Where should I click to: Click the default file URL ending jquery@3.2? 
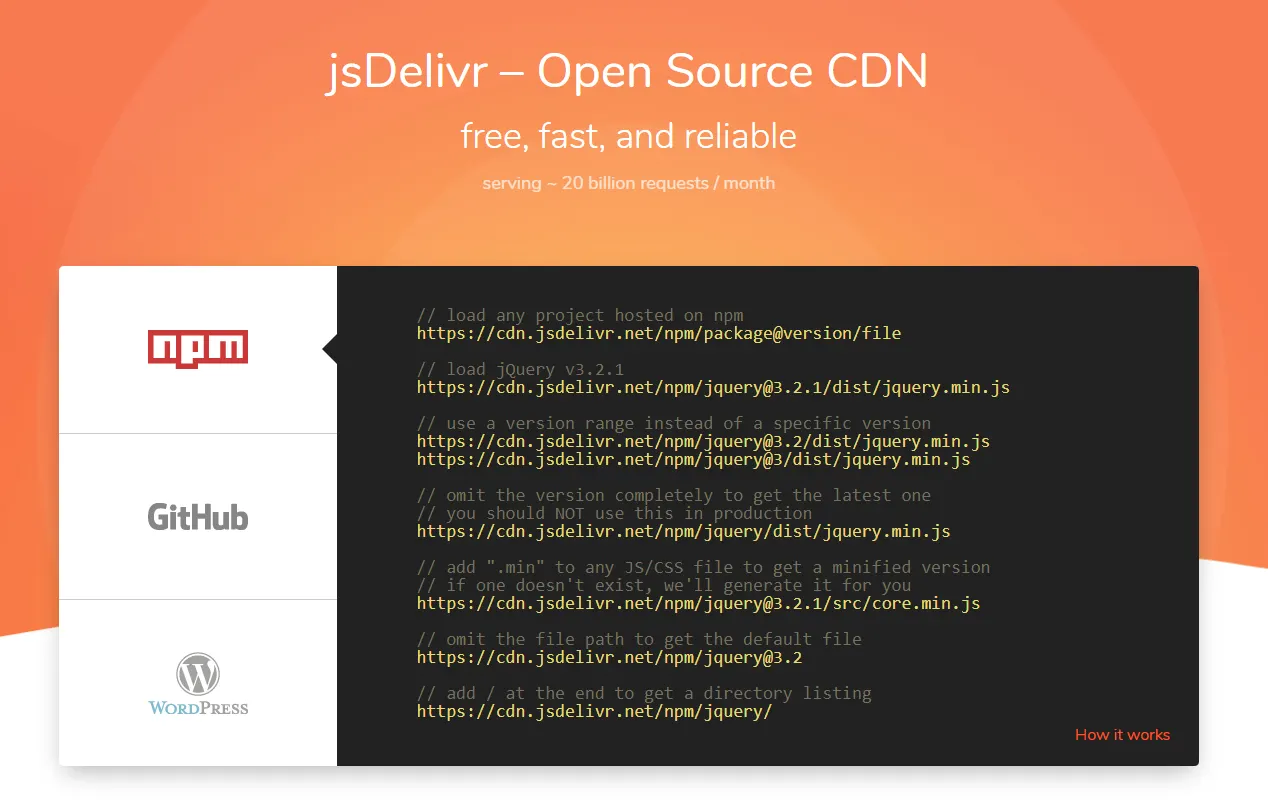pyautogui.click(x=609, y=657)
